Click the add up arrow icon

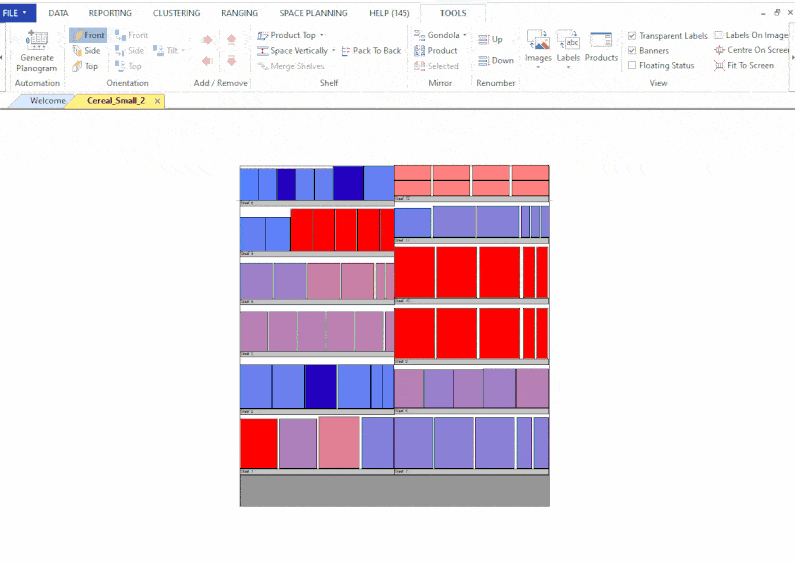click(231, 40)
